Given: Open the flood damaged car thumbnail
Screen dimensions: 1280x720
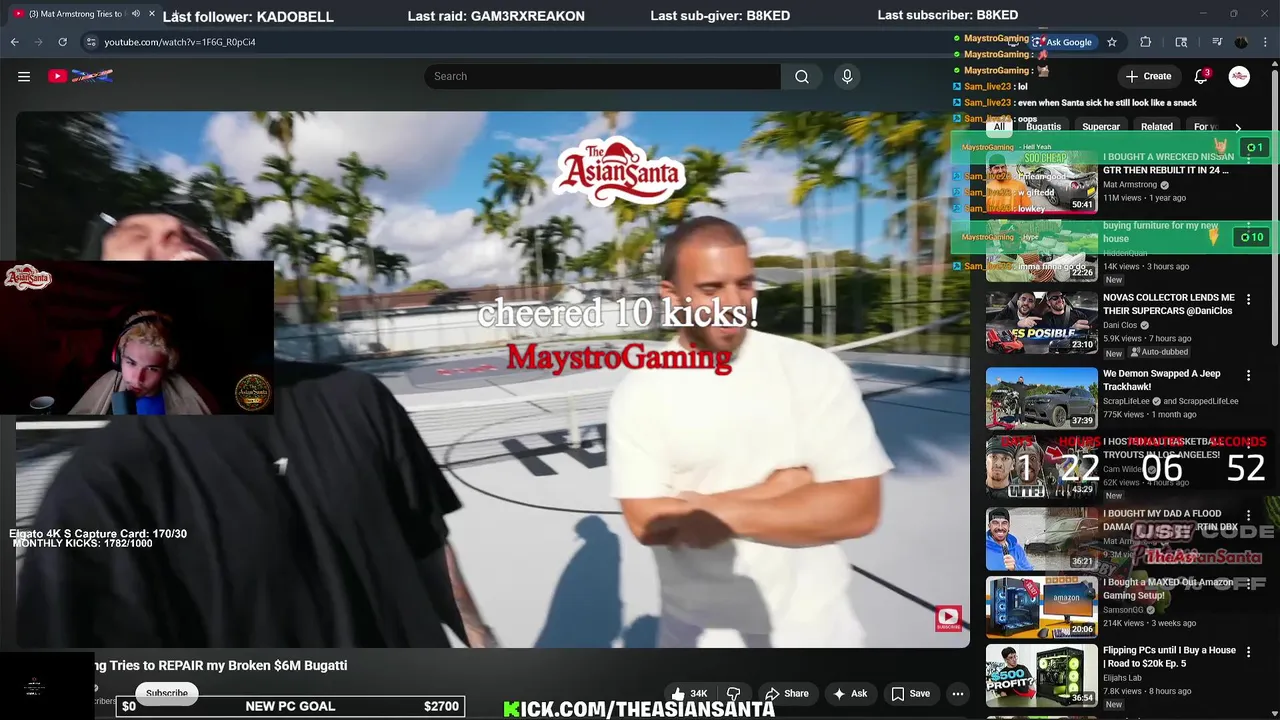Looking at the screenshot, I should tap(1041, 538).
